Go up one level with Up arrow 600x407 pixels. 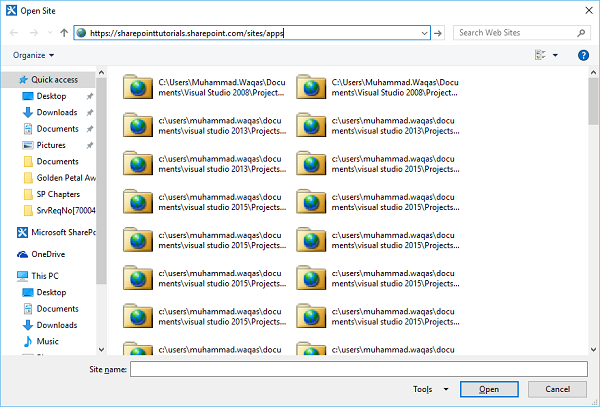tap(64, 33)
